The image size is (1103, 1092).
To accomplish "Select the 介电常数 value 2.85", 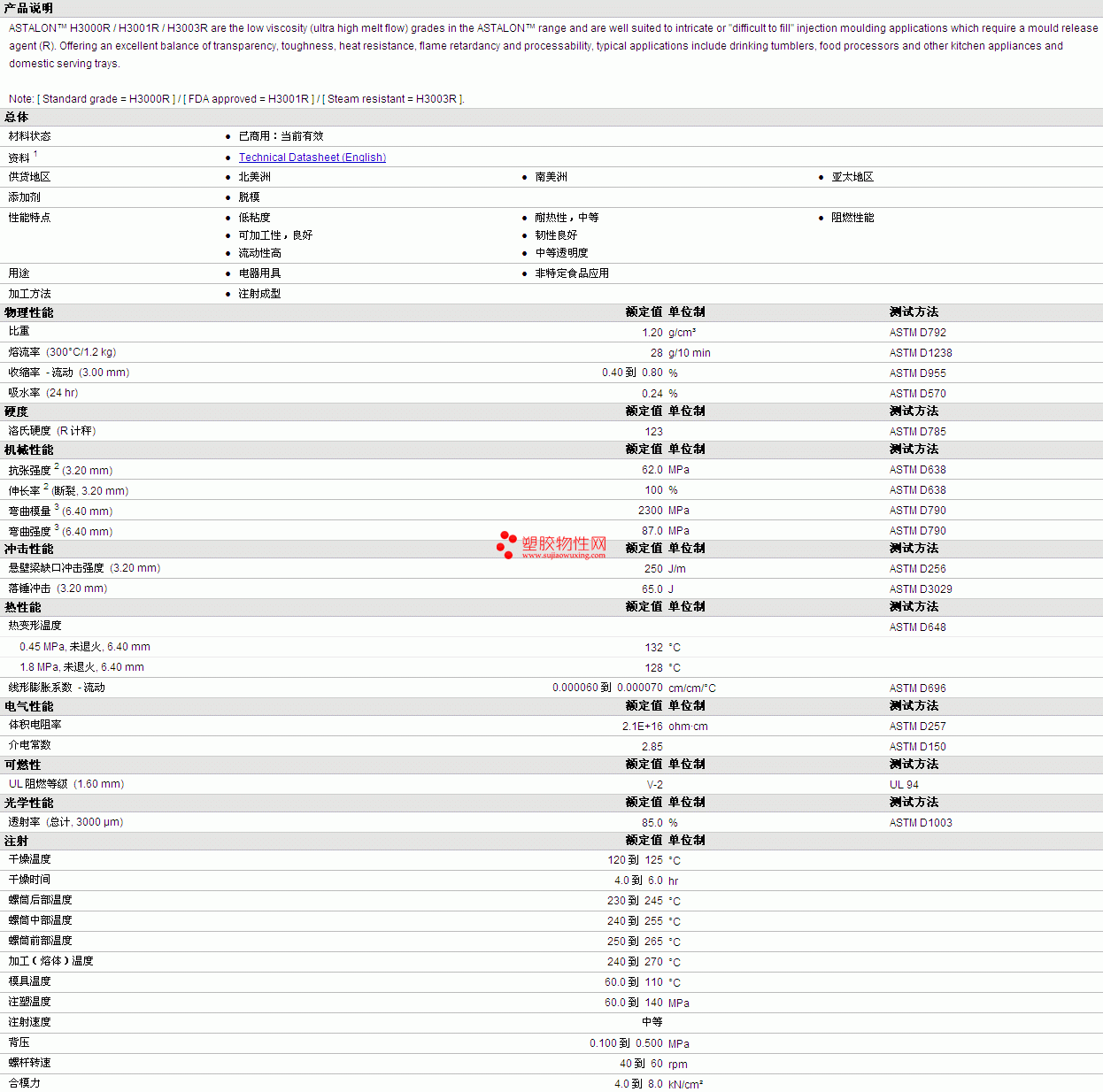I will click(x=652, y=747).
